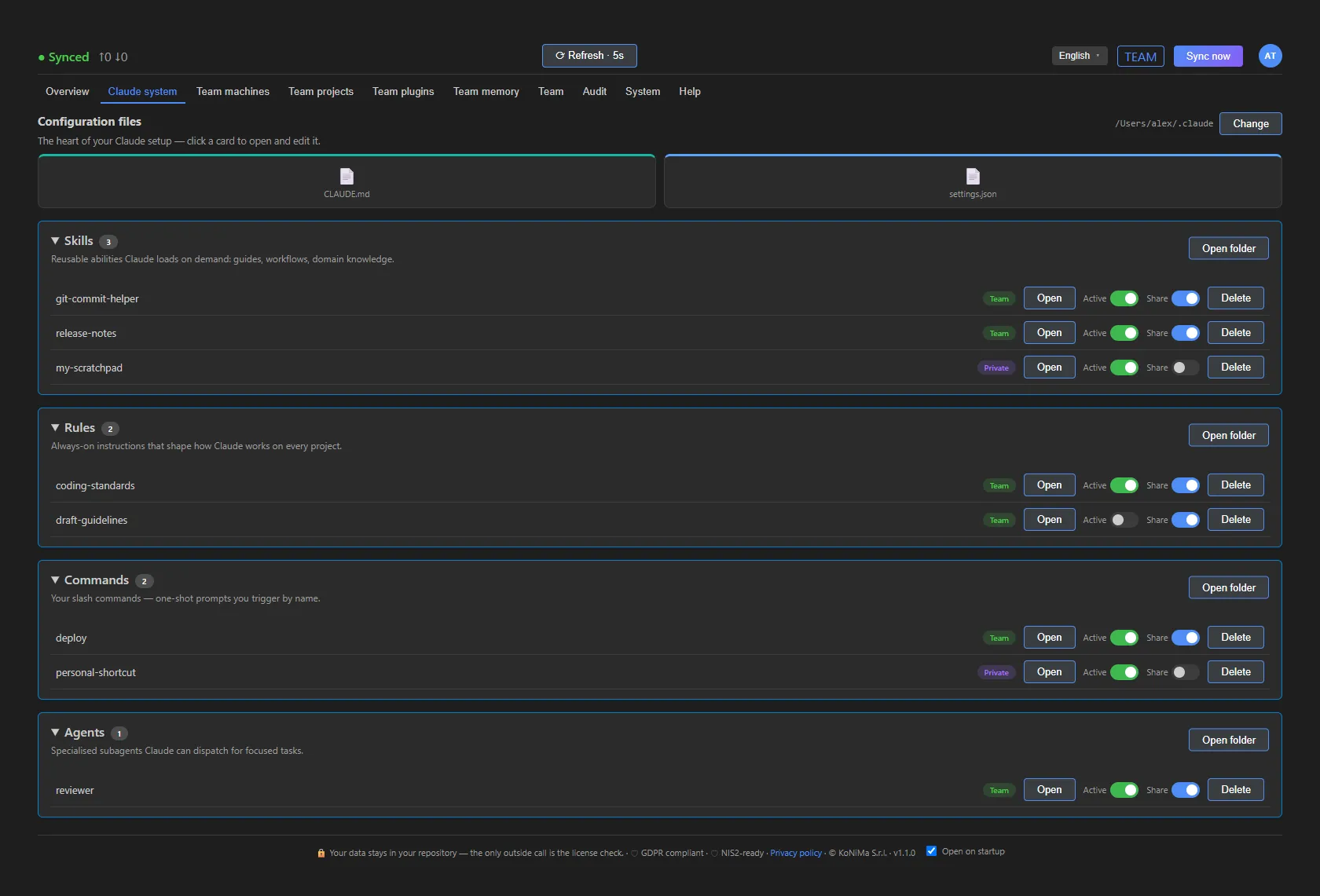This screenshot has height=896, width=1320.
Task: Open the Team memory tab
Action: 486,92
